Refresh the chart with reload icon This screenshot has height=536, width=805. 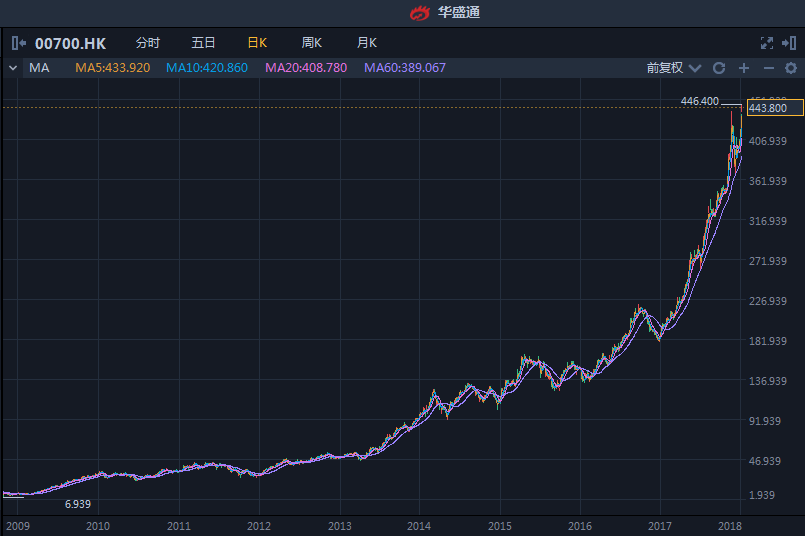coord(718,68)
